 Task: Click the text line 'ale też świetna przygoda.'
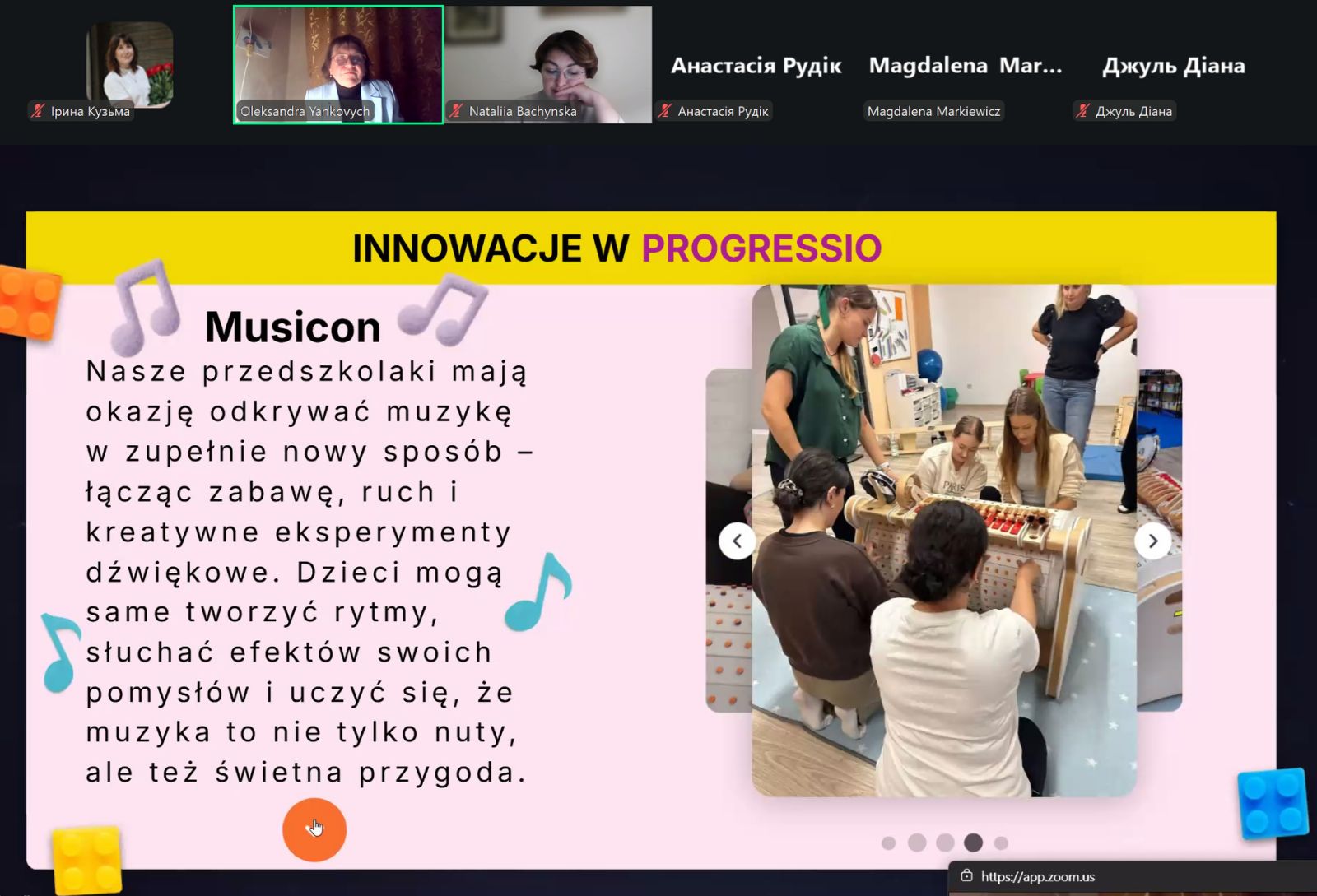306,773
